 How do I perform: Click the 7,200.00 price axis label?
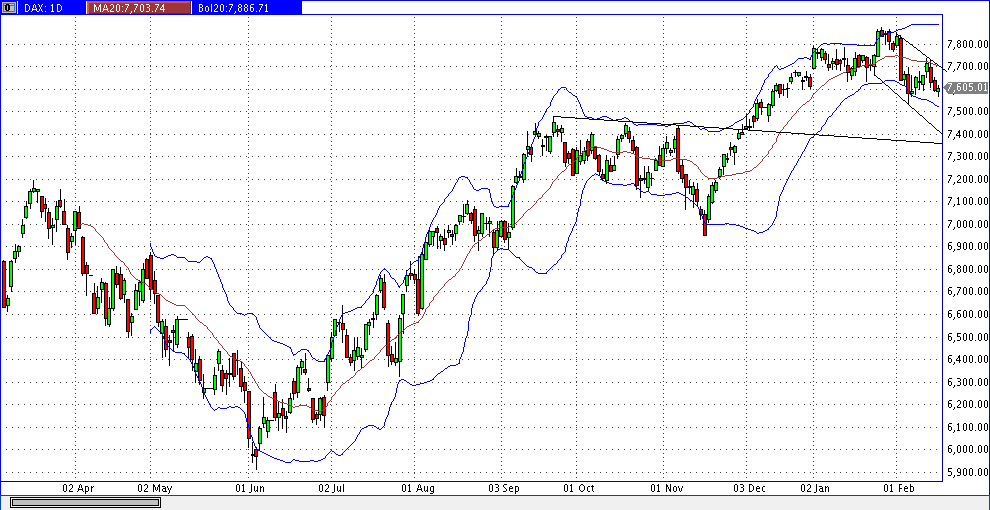click(967, 179)
